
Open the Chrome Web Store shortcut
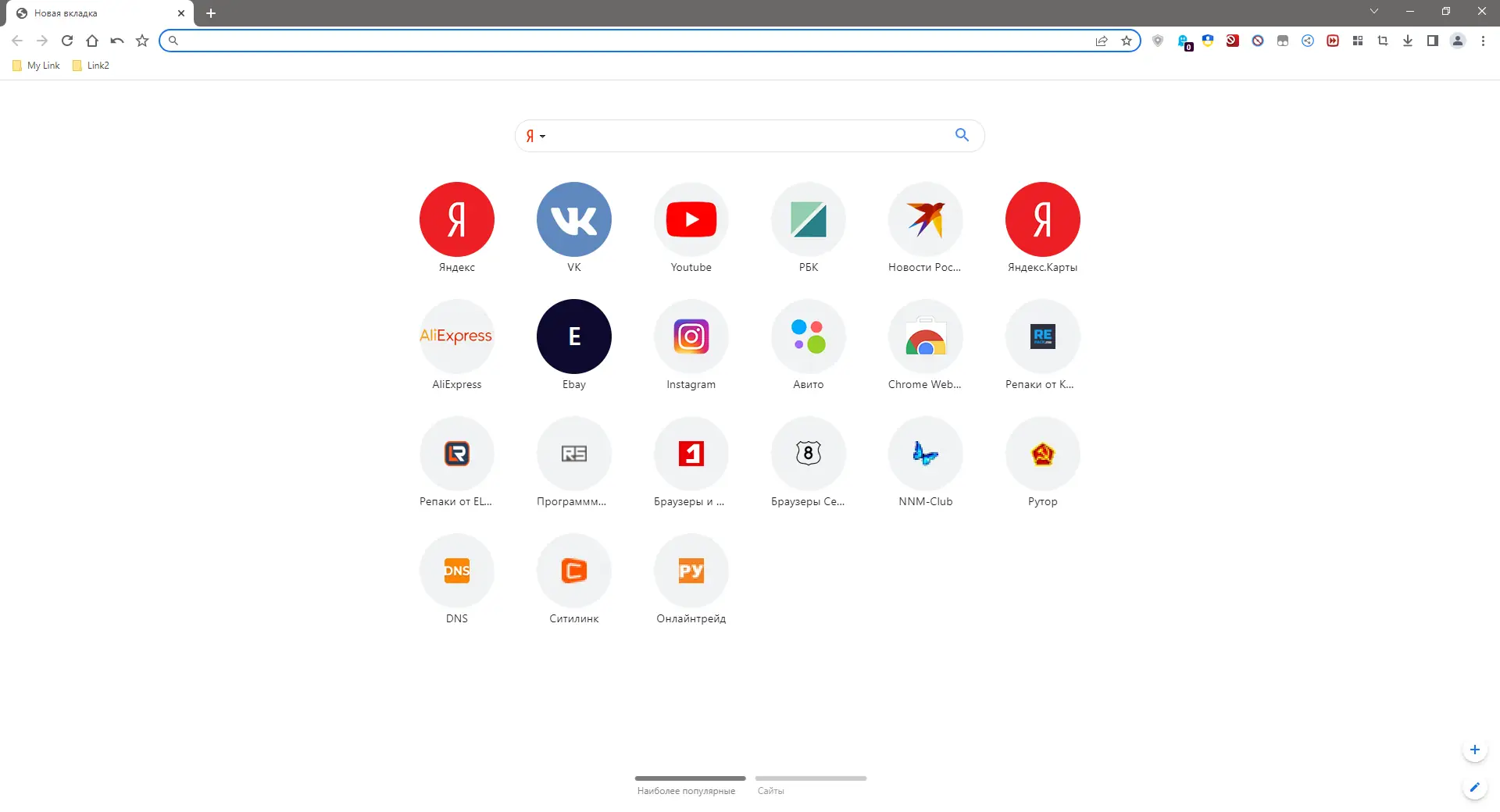click(x=925, y=337)
